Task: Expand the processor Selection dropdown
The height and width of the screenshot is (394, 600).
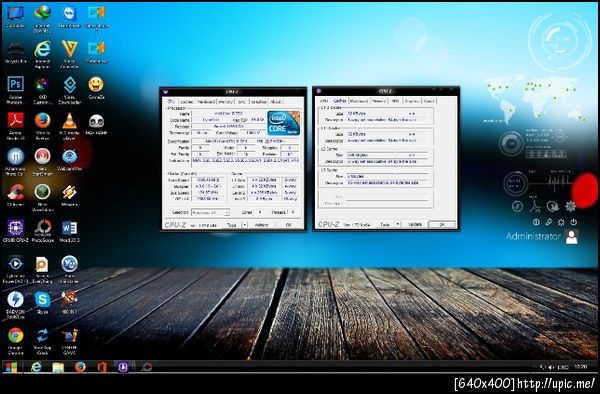Action: click(210, 212)
